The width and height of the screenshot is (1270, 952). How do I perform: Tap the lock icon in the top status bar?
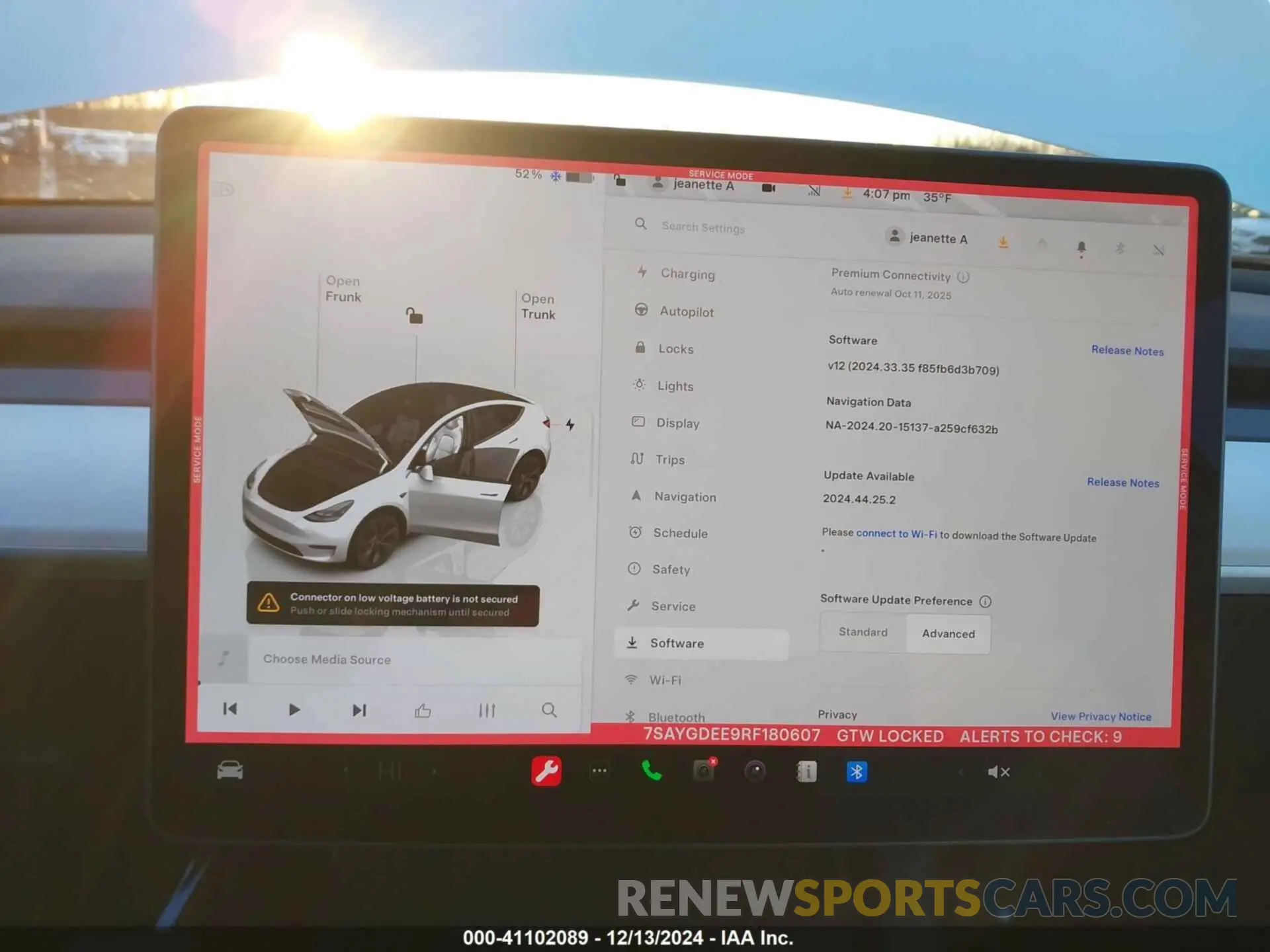pos(620,180)
